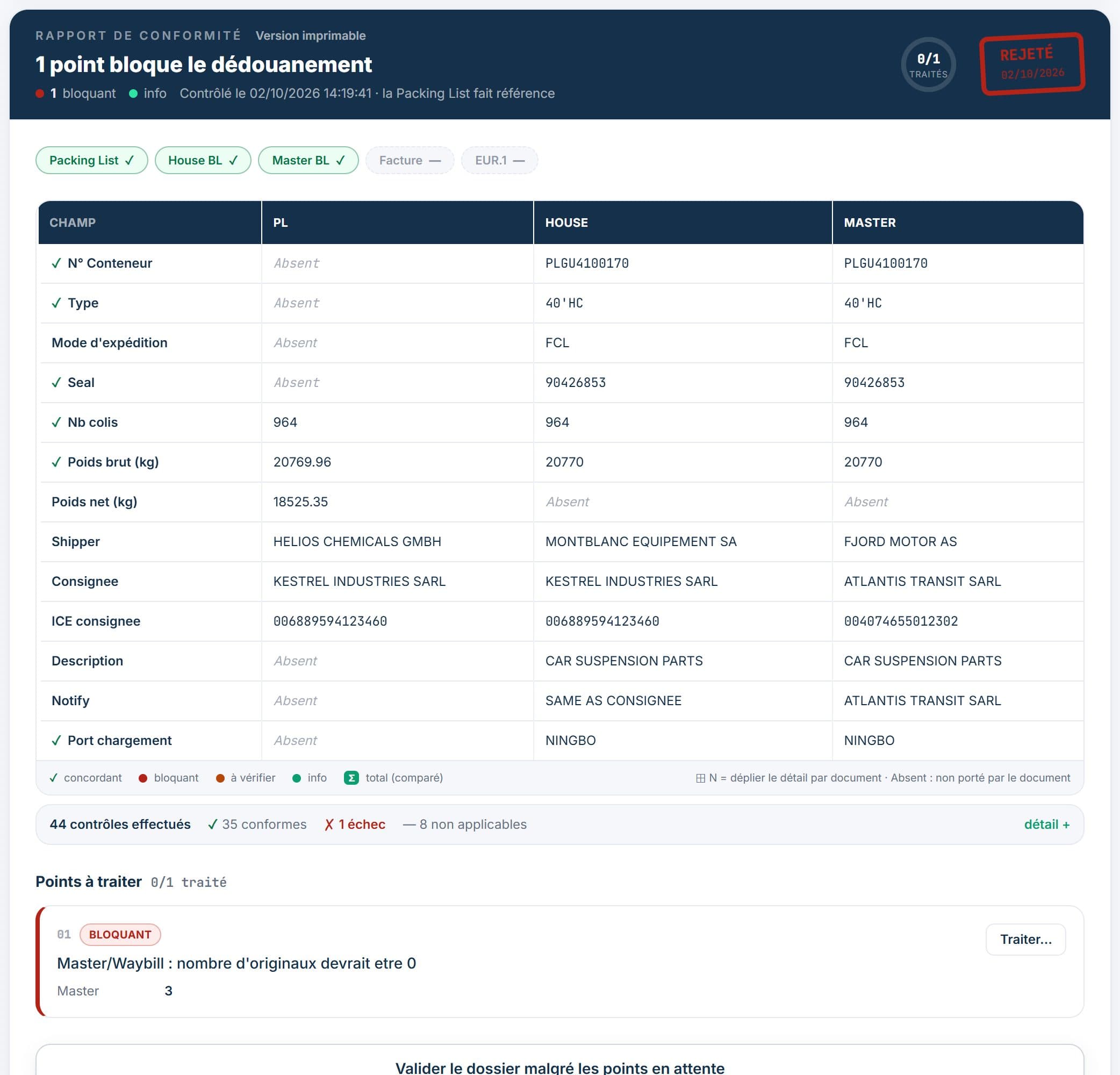1120x1075 pixels.
Task: Click the checkmark icon beside Seal
Action: [x=56, y=382]
